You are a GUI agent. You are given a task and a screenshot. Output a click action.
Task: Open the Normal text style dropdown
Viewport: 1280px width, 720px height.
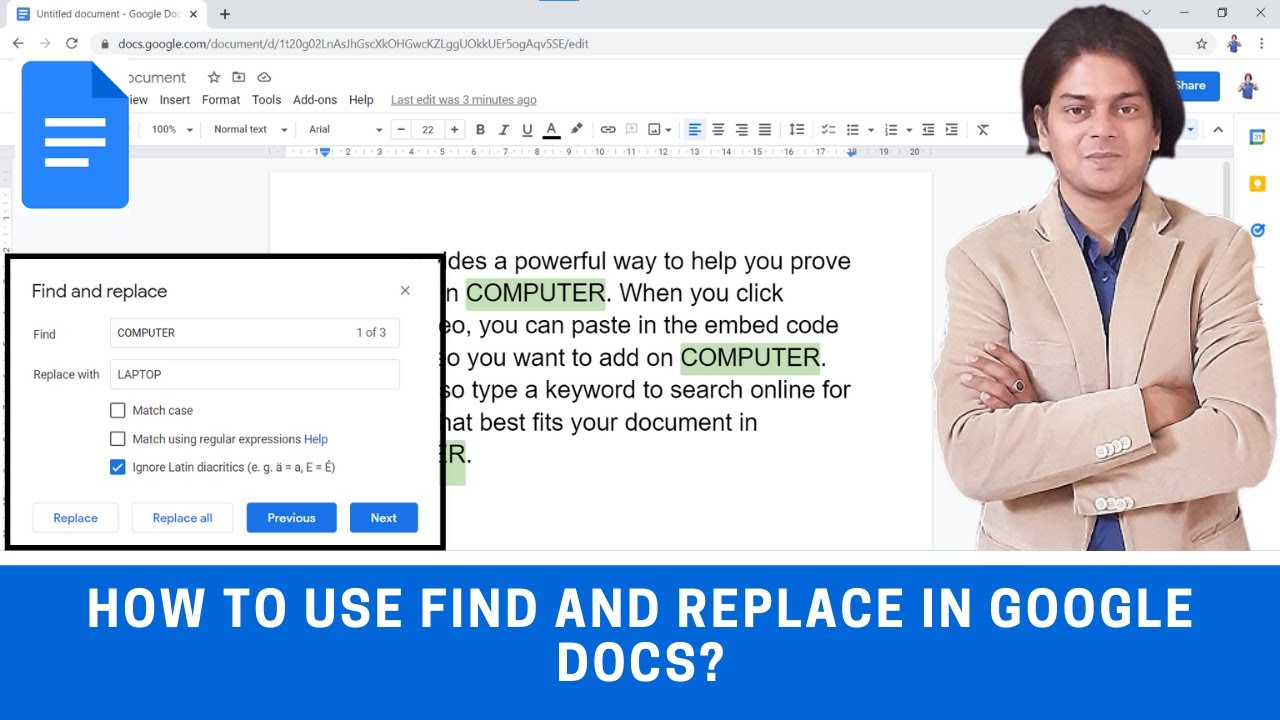pyautogui.click(x=250, y=129)
